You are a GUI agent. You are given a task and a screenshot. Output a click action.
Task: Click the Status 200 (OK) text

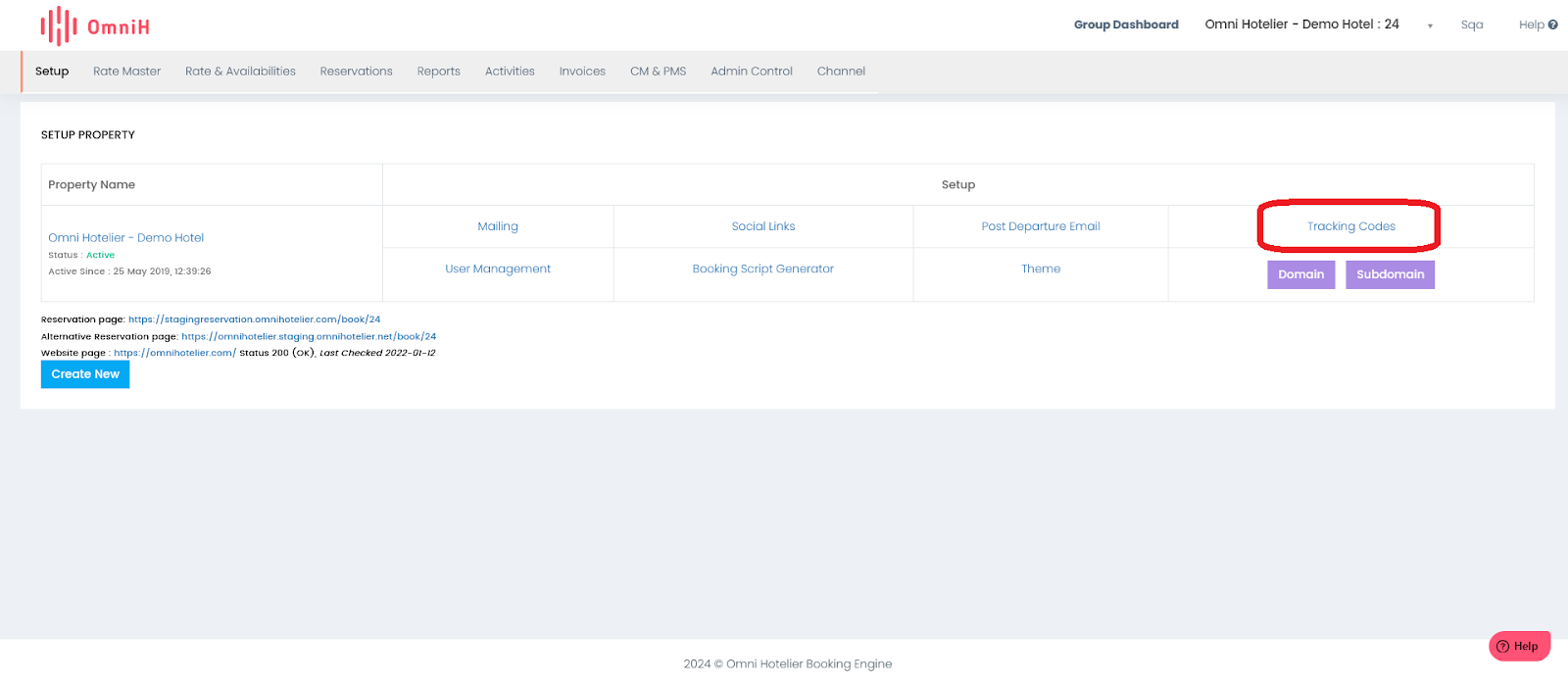277,353
